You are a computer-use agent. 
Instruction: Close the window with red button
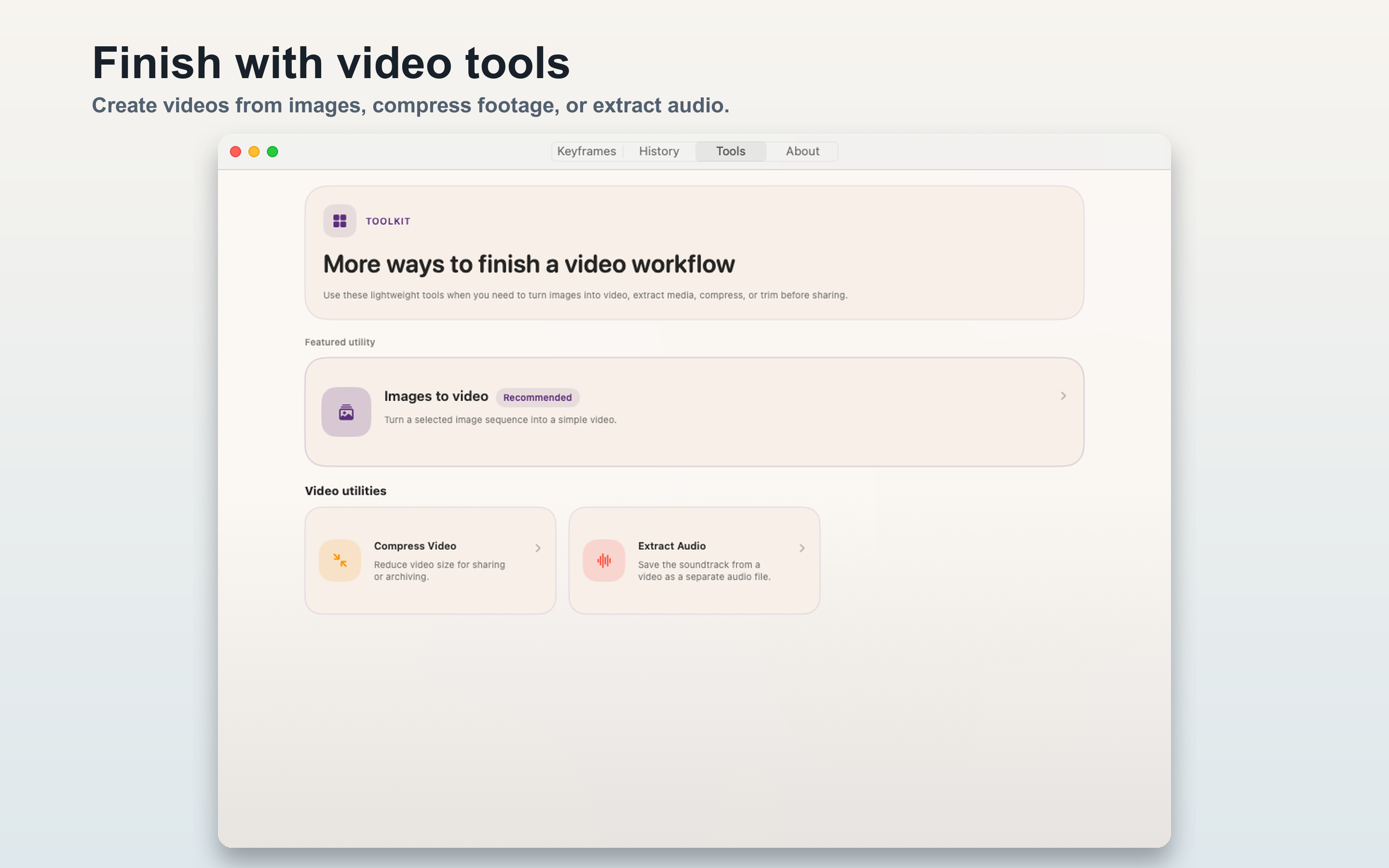pos(235,151)
